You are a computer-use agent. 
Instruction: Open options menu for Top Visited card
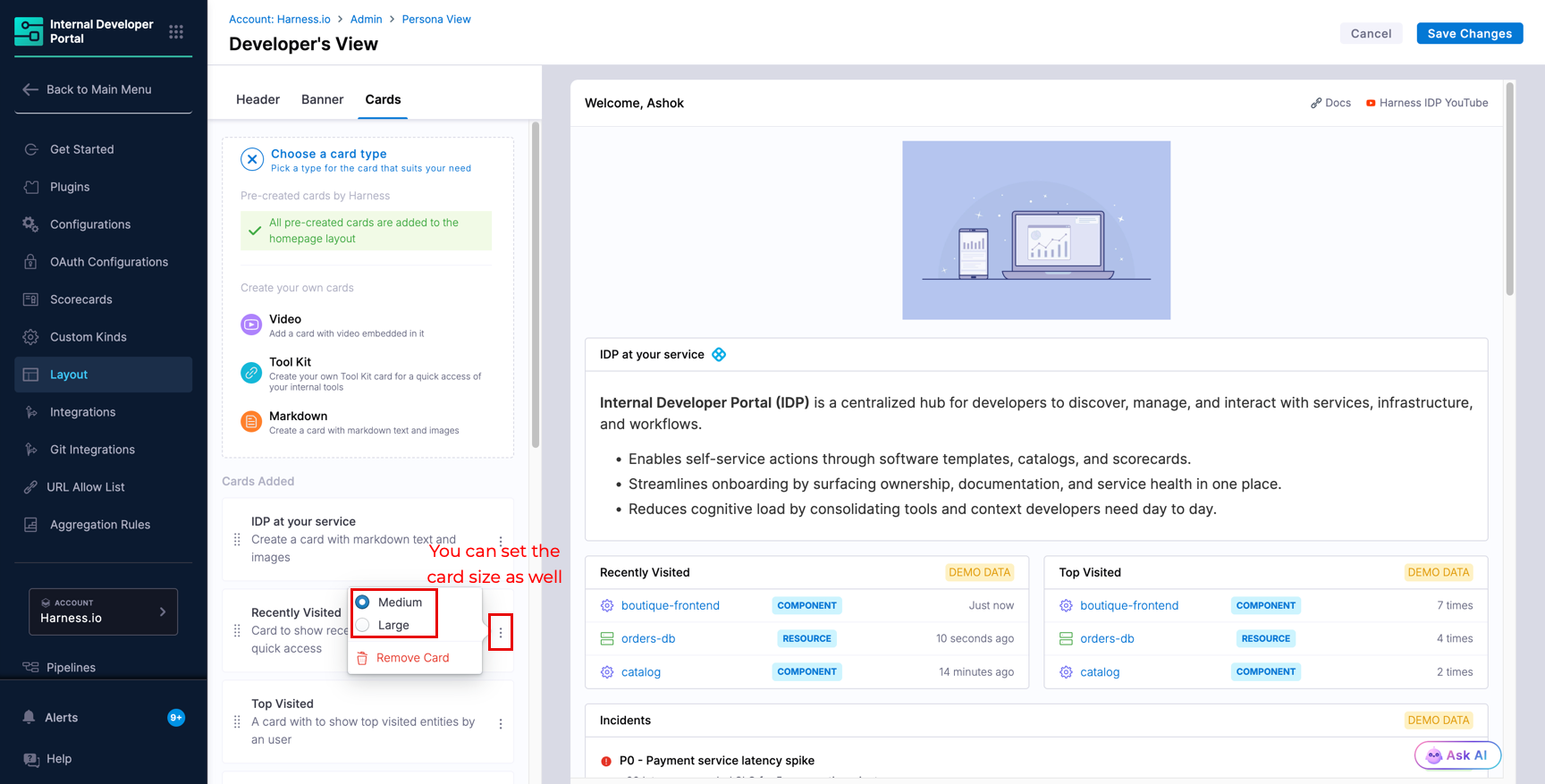tap(501, 724)
